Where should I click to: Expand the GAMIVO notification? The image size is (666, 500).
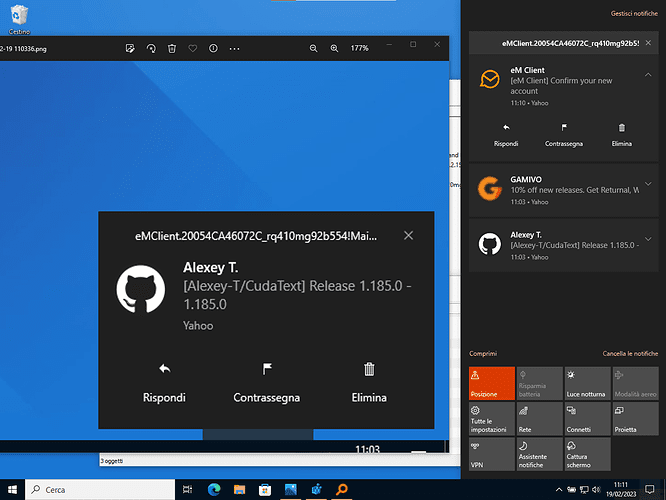pyautogui.click(x=648, y=184)
